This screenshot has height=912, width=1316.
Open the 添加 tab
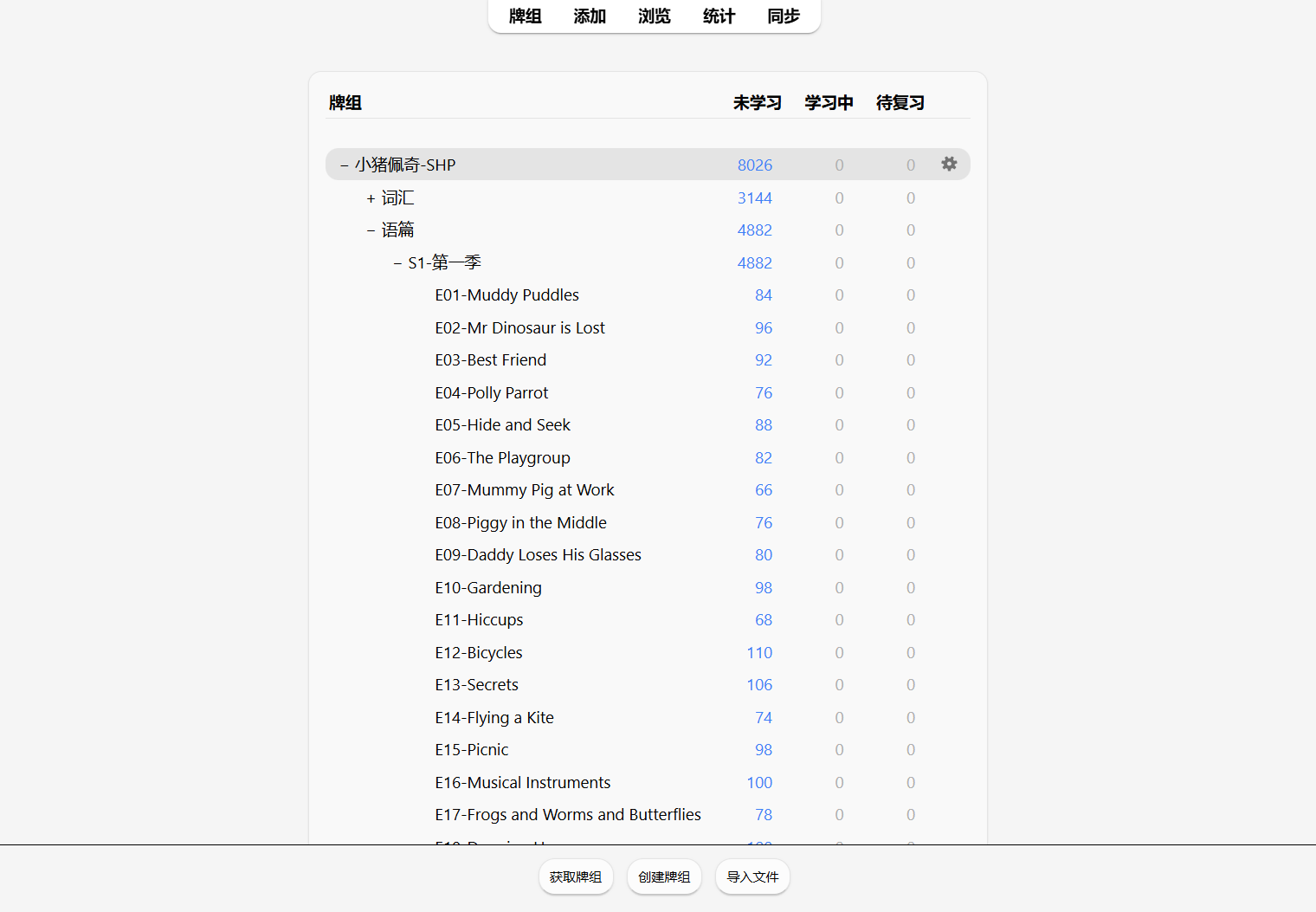590,16
